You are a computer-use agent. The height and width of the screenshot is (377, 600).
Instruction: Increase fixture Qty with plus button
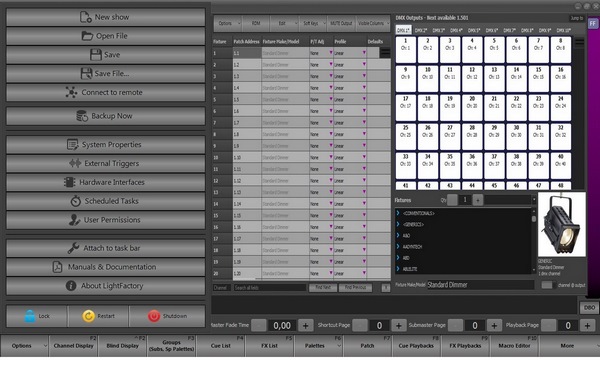(478, 200)
